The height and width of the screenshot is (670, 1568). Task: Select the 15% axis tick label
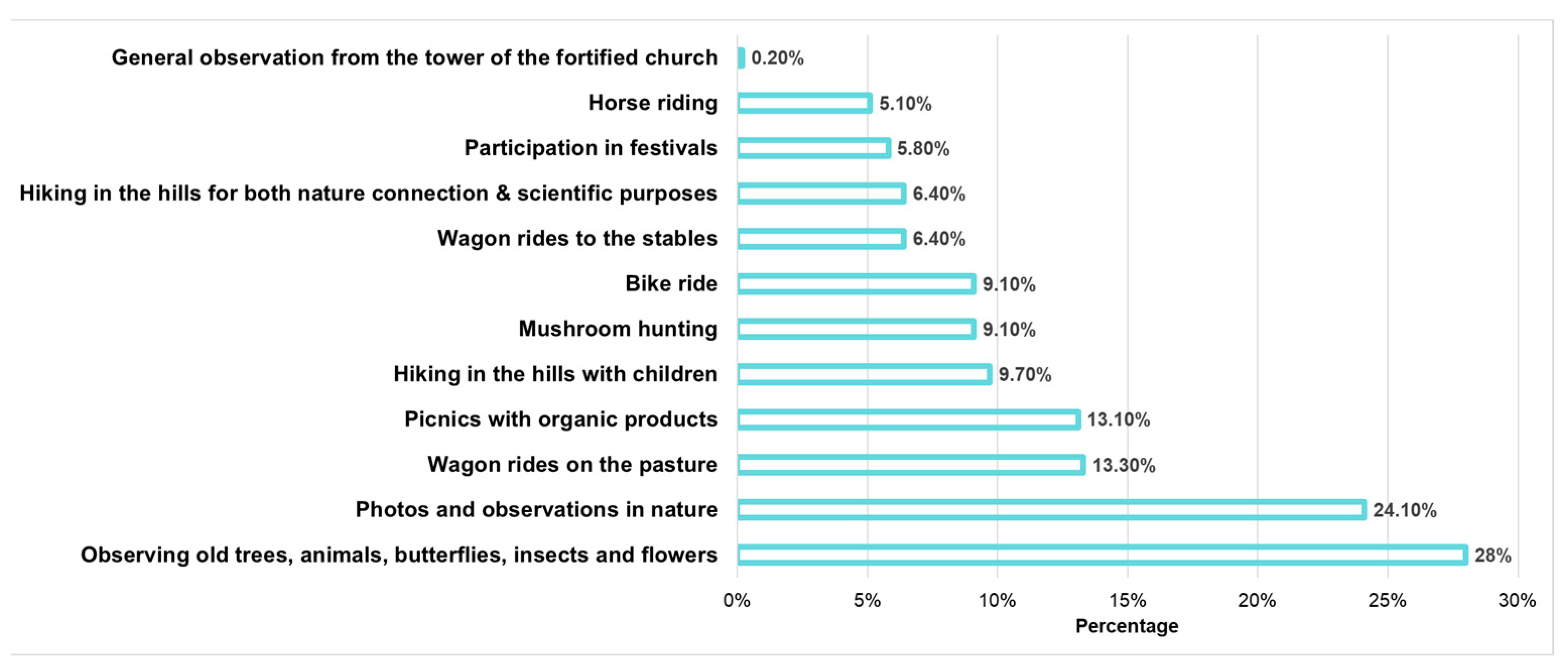tap(1127, 600)
